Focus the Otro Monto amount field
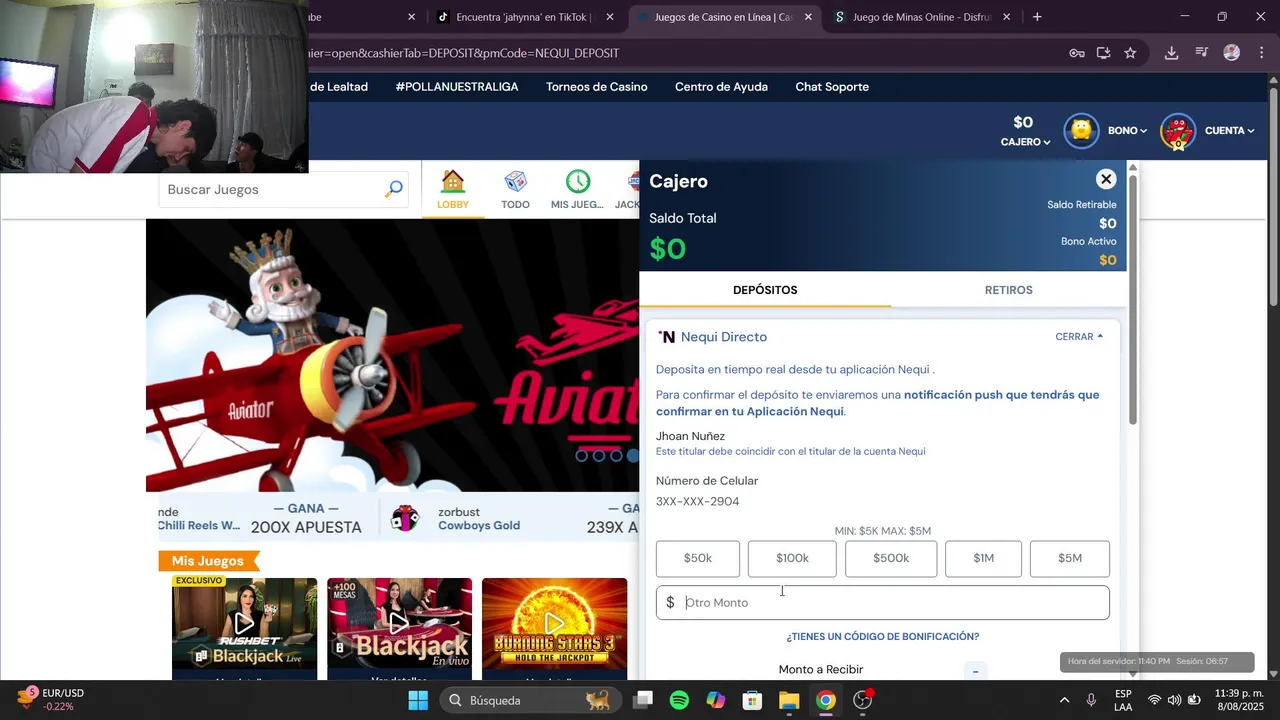1280x720 pixels. (x=883, y=603)
